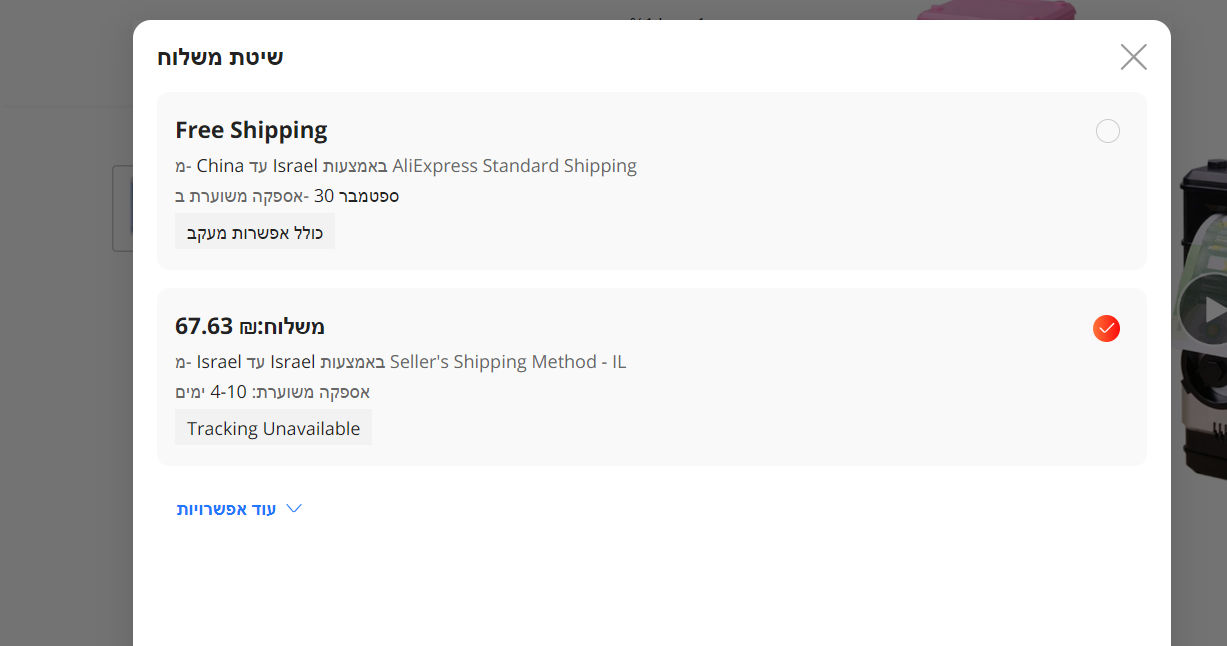Click the AliExpress Standard Shipping text
The image size is (1227, 646).
tap(514, 166)
